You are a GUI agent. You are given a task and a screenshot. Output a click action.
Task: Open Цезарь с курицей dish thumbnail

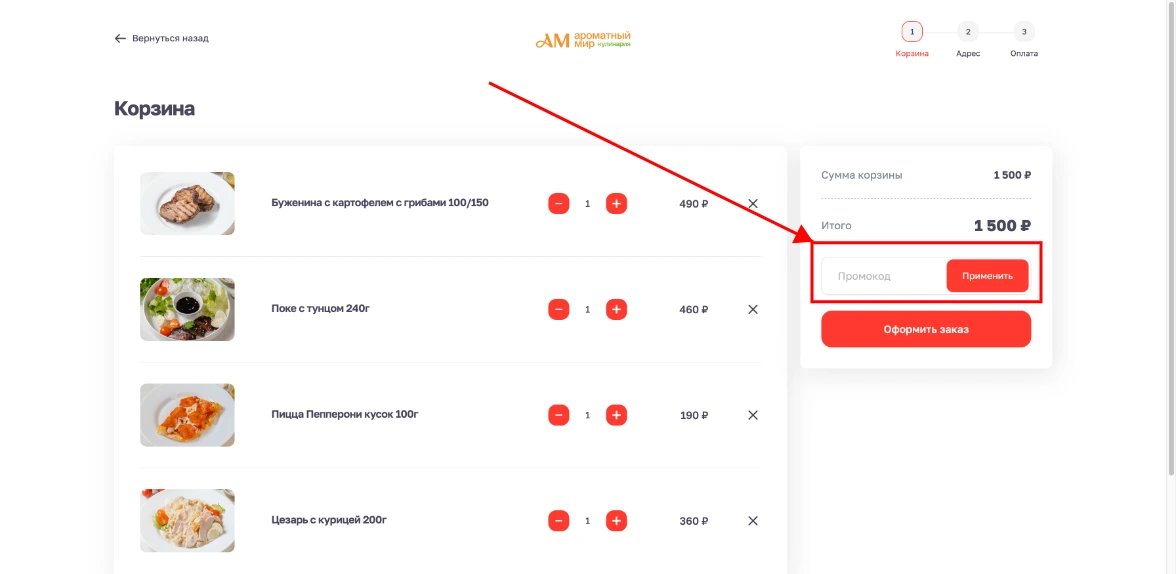pyautogui.click(x=188, y=521)
